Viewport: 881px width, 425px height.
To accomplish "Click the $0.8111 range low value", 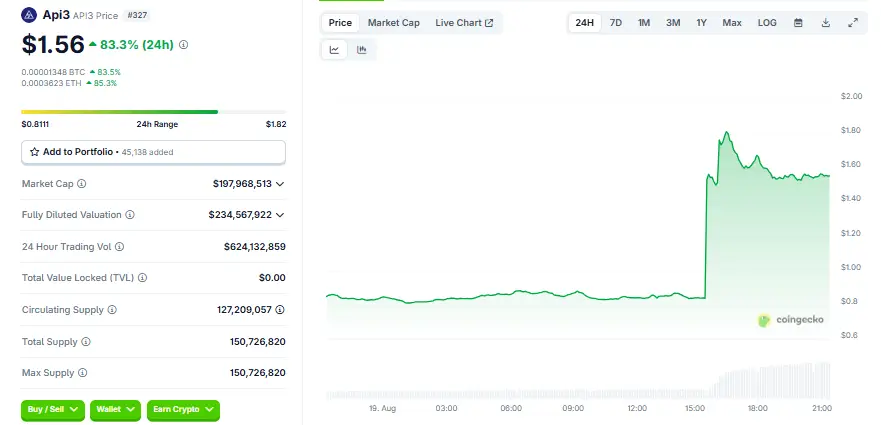I will pos(35,124).
